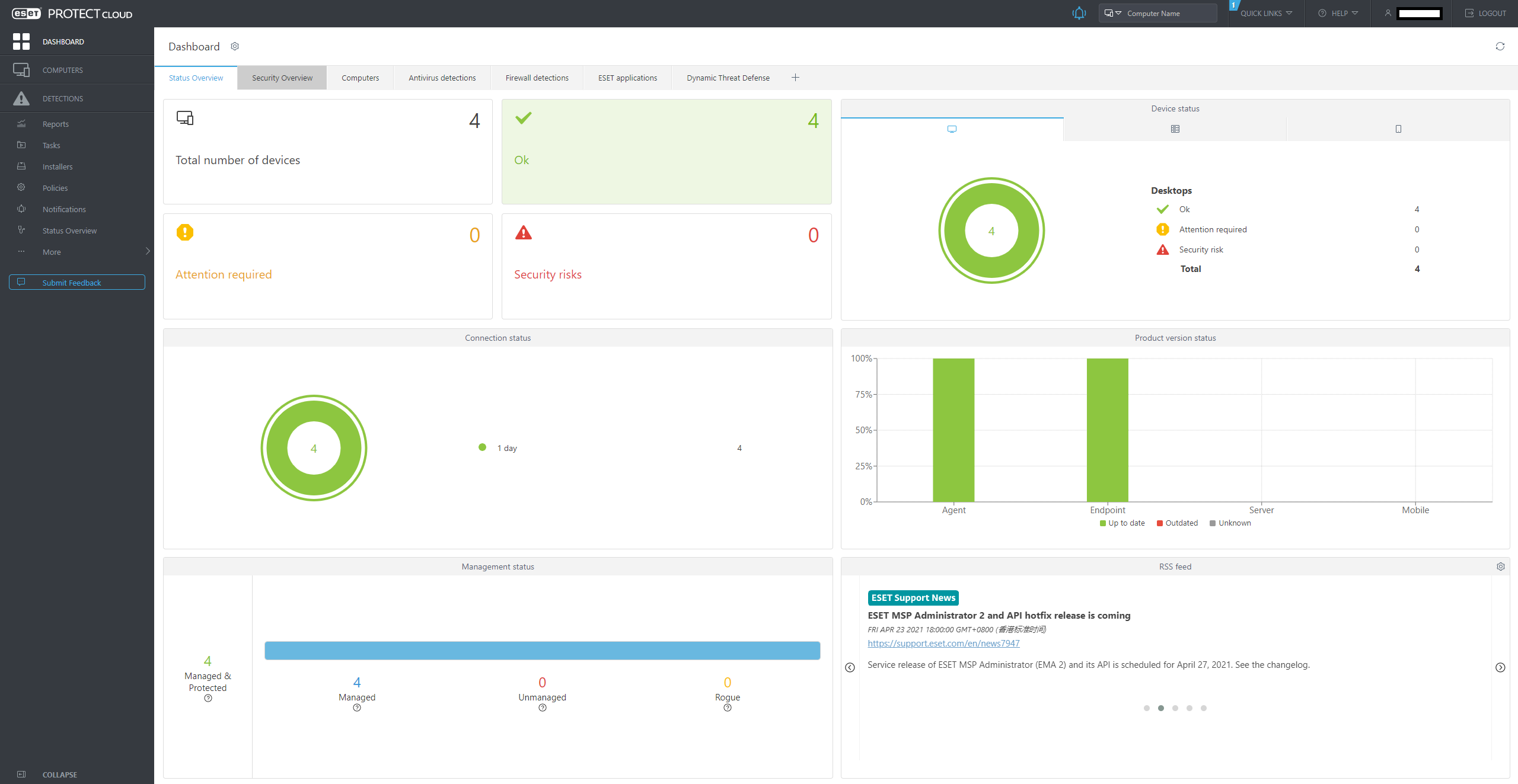This screenshot has width=1518, height=784.
Task: Open Quick Links dropdown
Action: (1265, 13)
